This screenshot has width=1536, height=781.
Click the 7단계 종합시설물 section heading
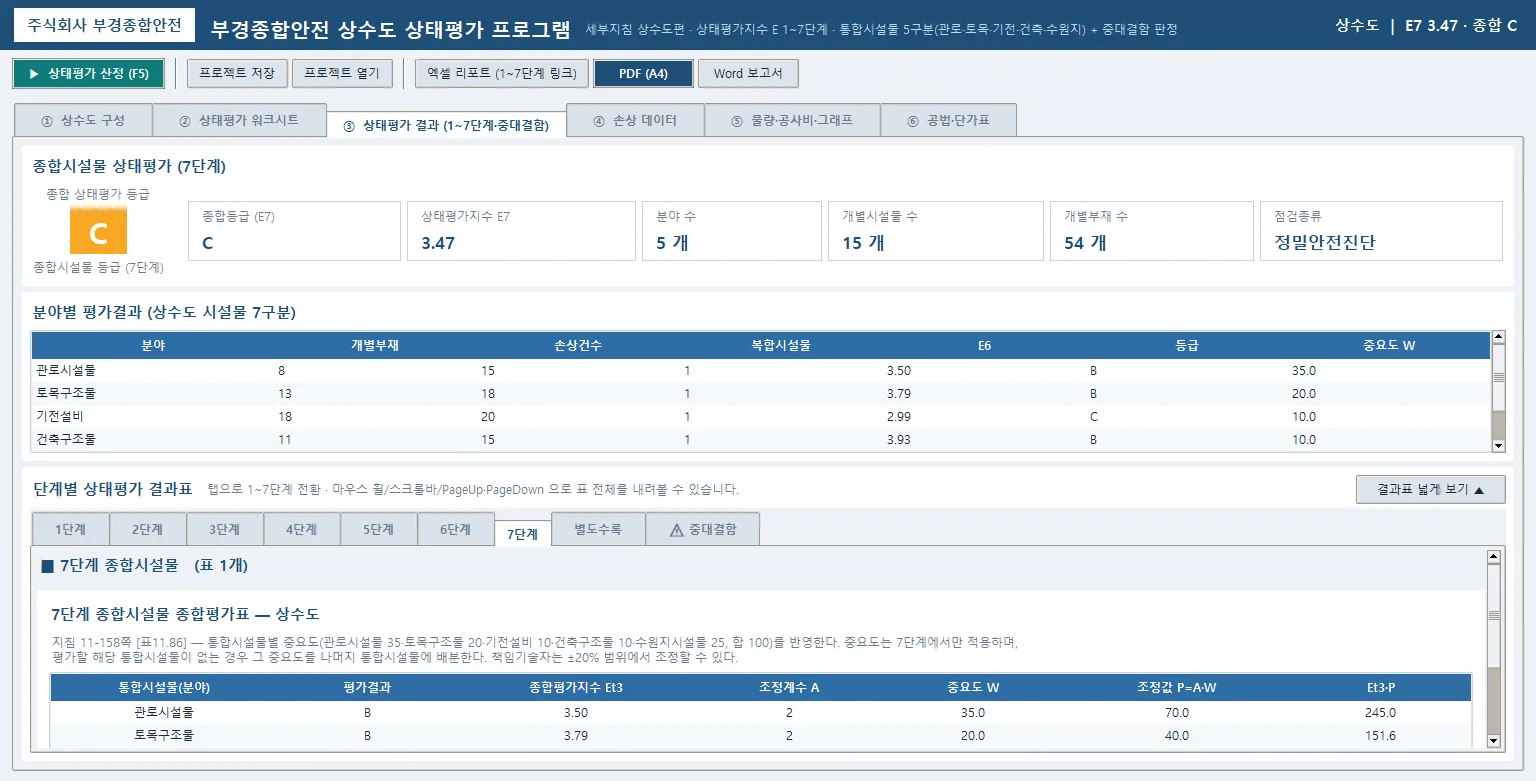tap(144, 566)
